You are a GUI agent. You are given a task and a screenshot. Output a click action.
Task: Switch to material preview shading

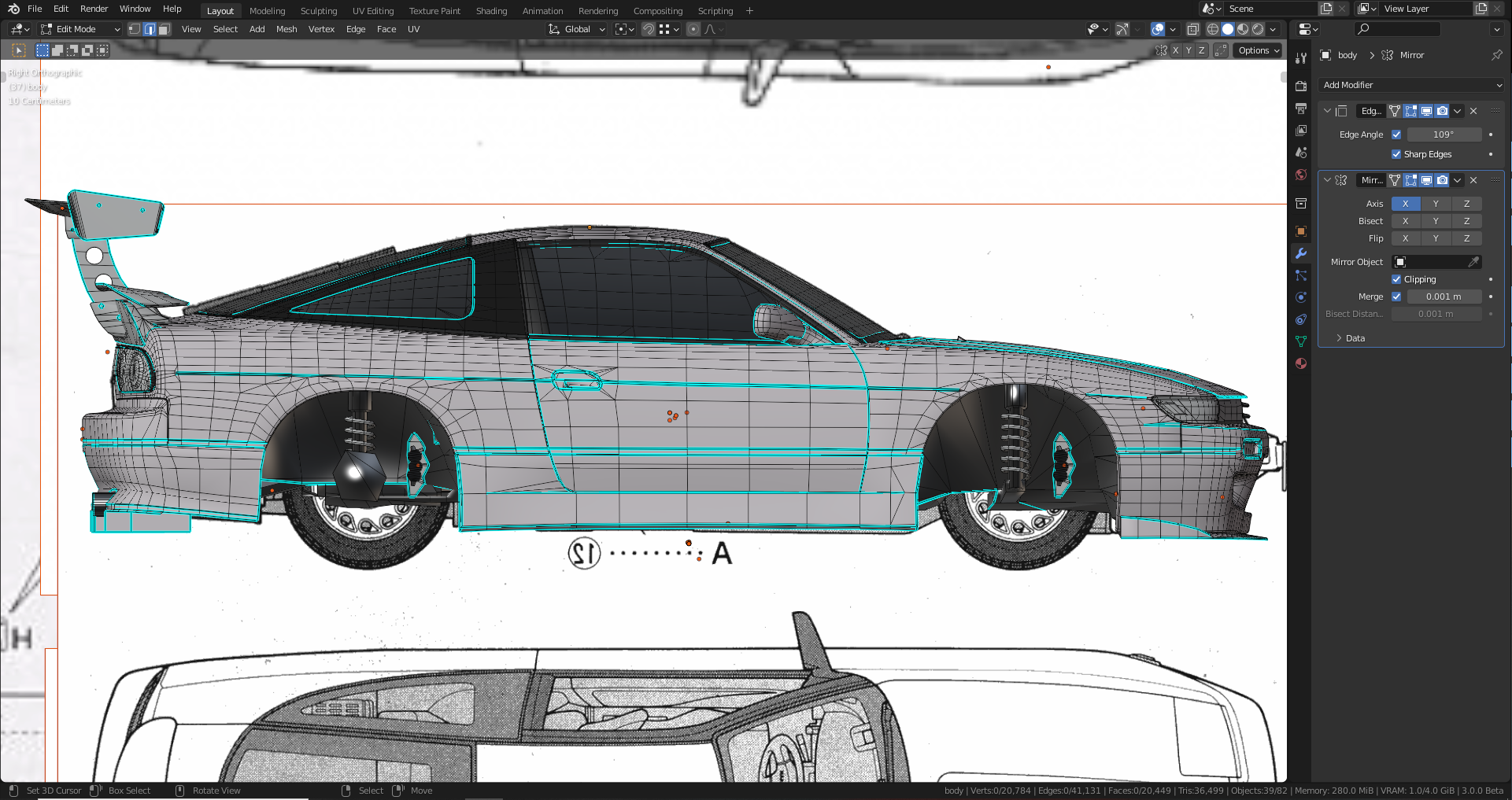click(1243, 29)
